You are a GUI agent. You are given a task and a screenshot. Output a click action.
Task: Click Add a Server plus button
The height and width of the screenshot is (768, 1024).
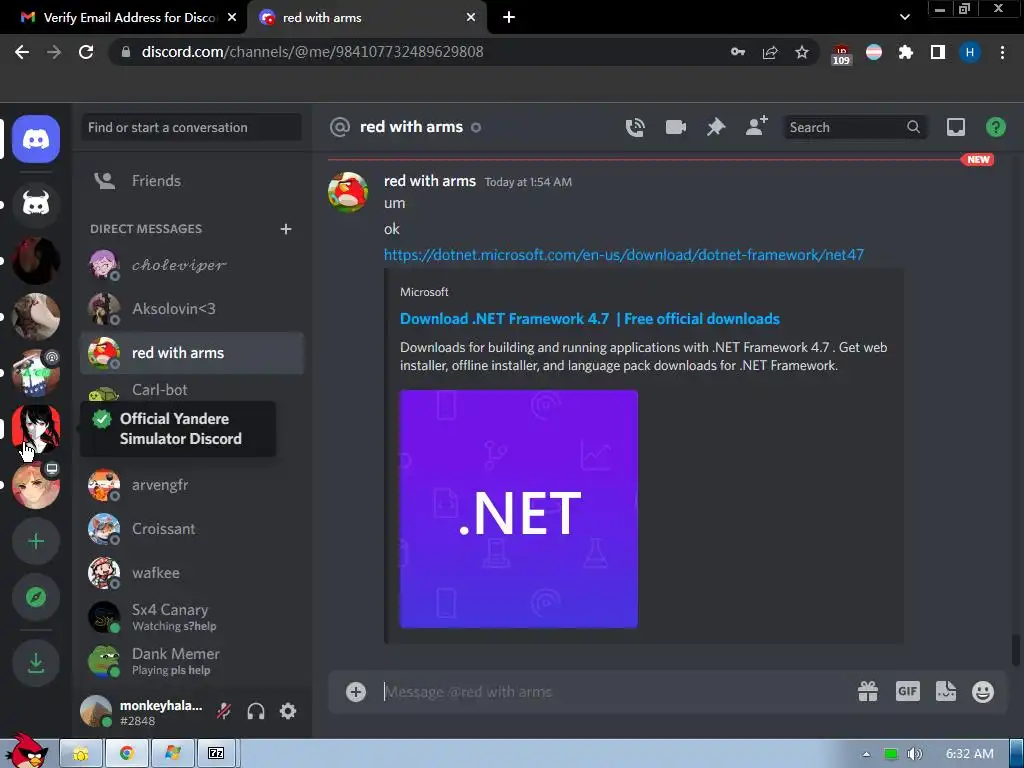click(x=36, y=541)
